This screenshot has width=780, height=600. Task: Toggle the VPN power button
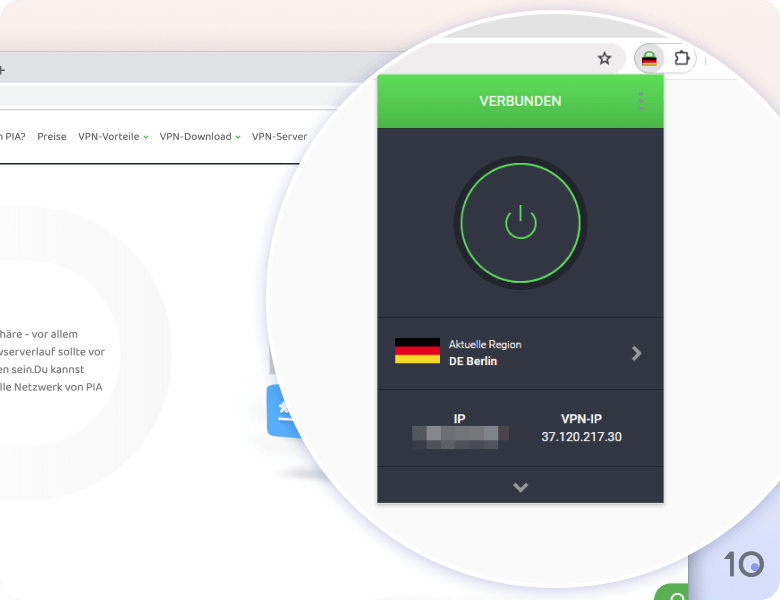click(x=520, y=223)
